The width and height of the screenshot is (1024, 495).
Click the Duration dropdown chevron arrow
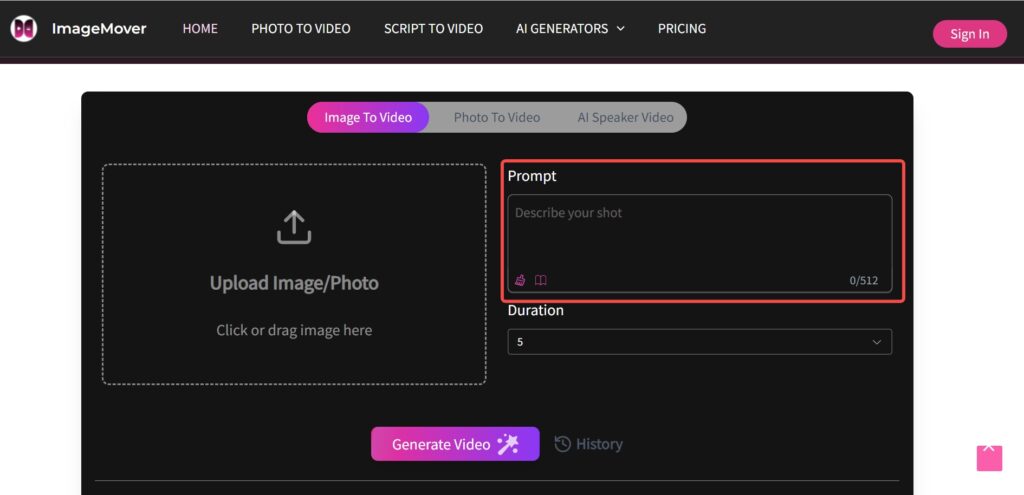click(x=877, y=342)
